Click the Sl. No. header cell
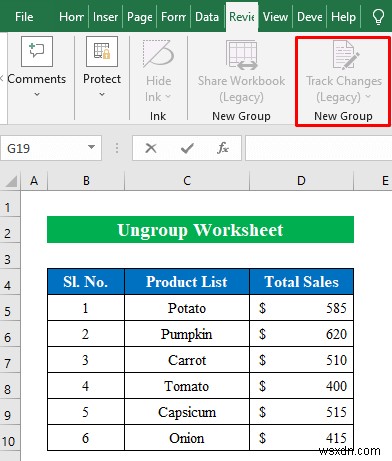Screen dimensions: 392x461 [86, 282]
